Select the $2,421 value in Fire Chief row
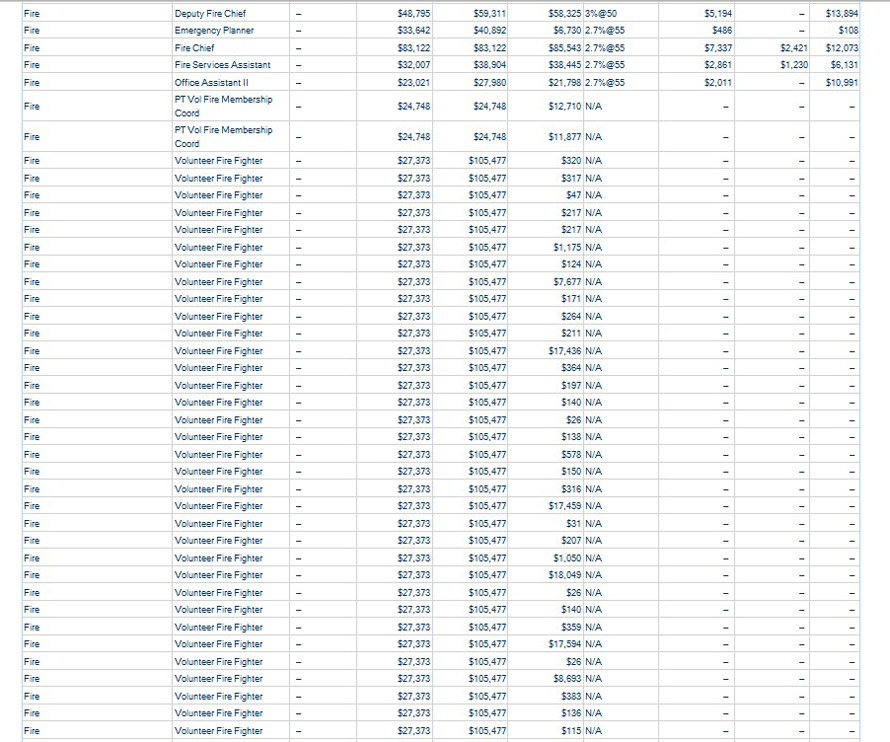Viewport: 890px width, 742px height. pyautogui.click(x=794, y=48)
